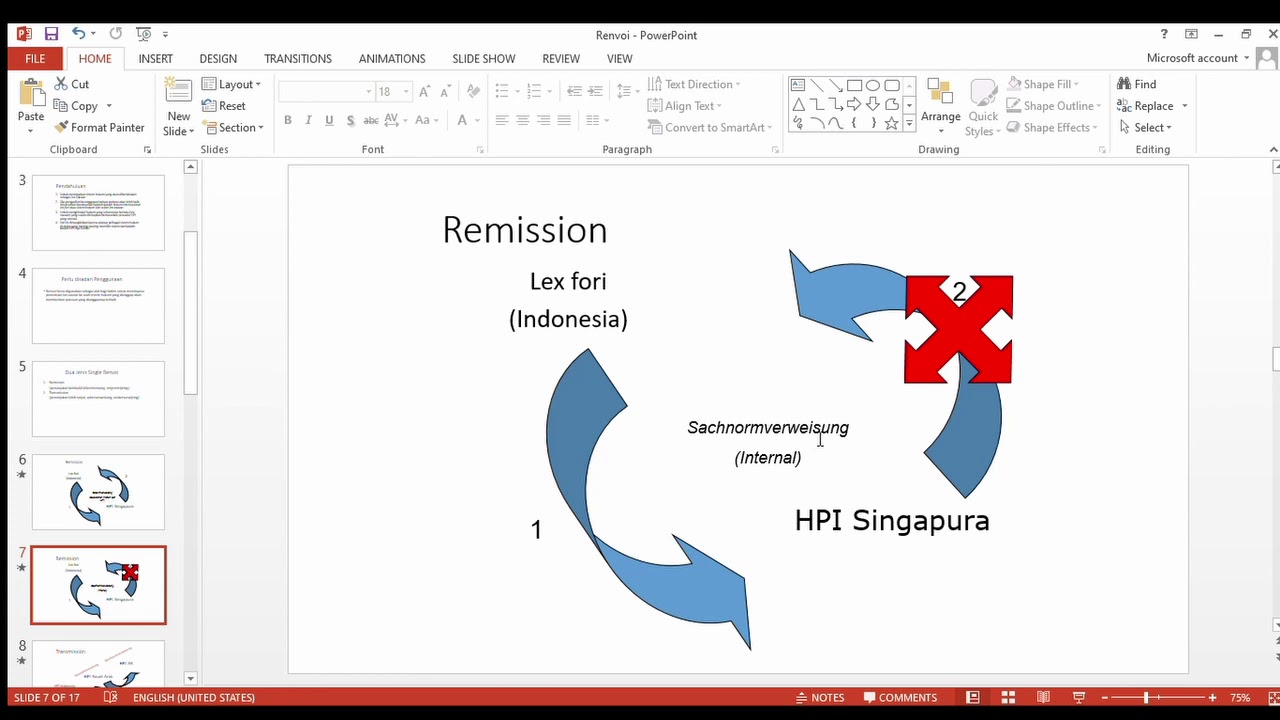Open the Line Spacing dropdown

628,91
